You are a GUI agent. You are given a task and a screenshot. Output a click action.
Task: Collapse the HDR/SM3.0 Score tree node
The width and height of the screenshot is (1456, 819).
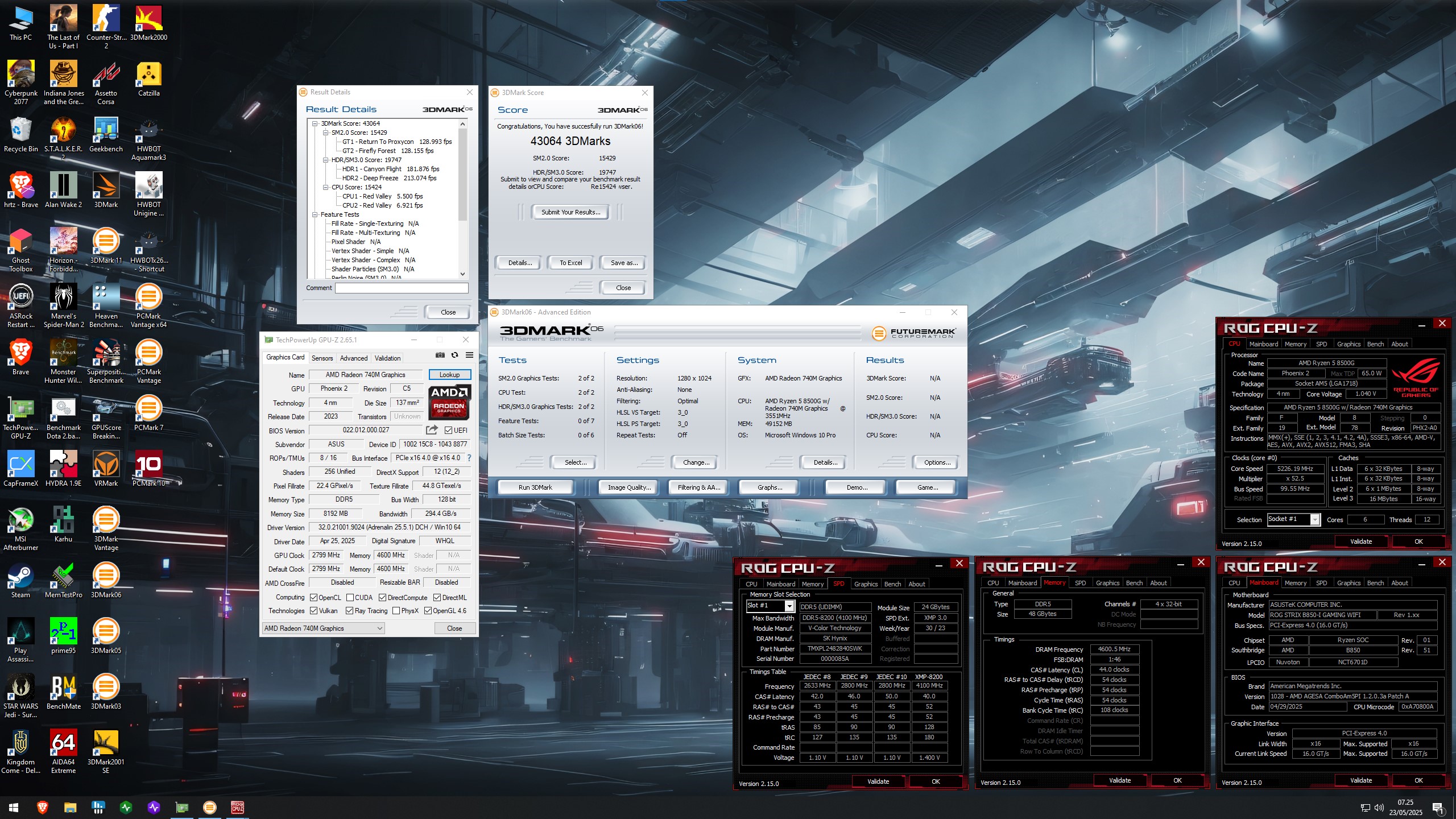[x=326, y=160]
